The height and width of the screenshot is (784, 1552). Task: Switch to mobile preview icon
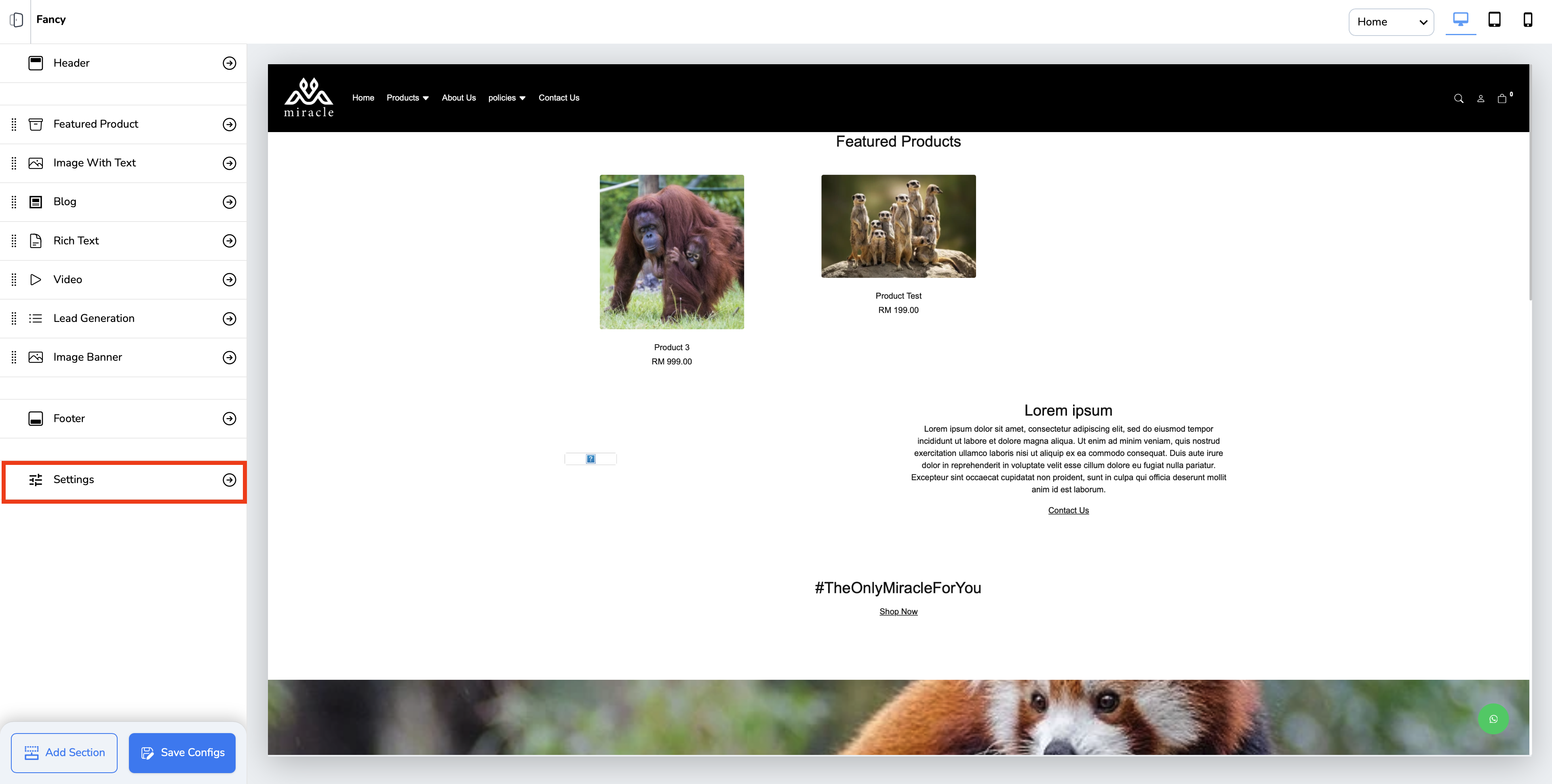pos(1527,20)
